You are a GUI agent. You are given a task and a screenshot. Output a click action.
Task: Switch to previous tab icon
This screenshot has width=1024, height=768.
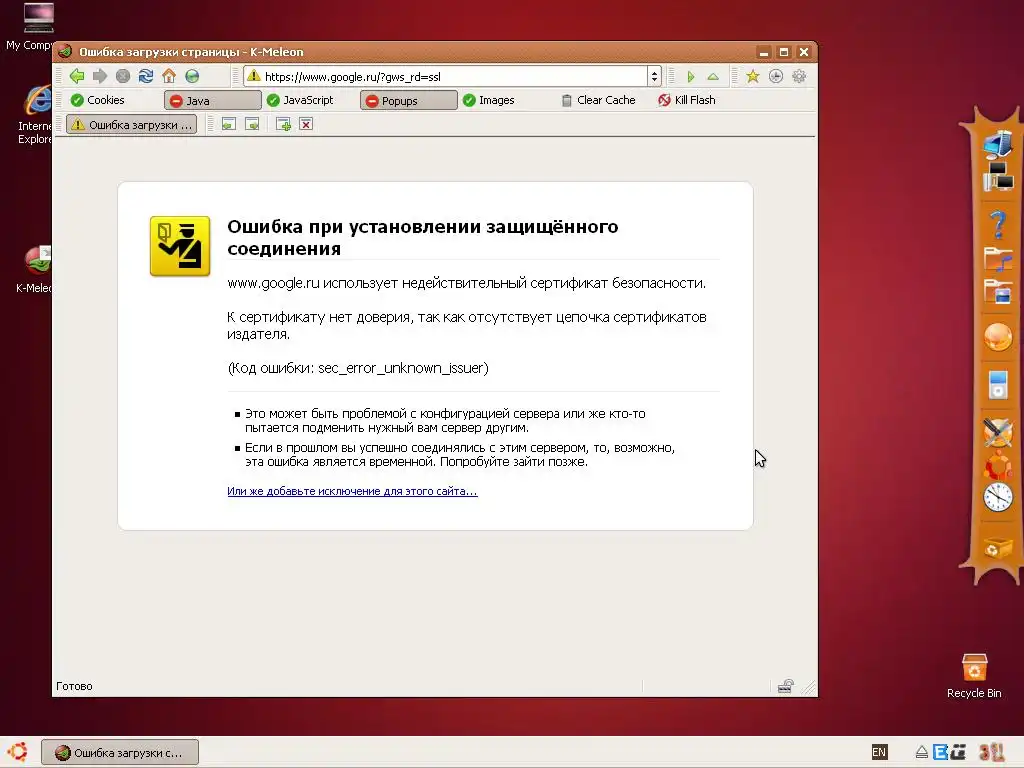point(229,124)
